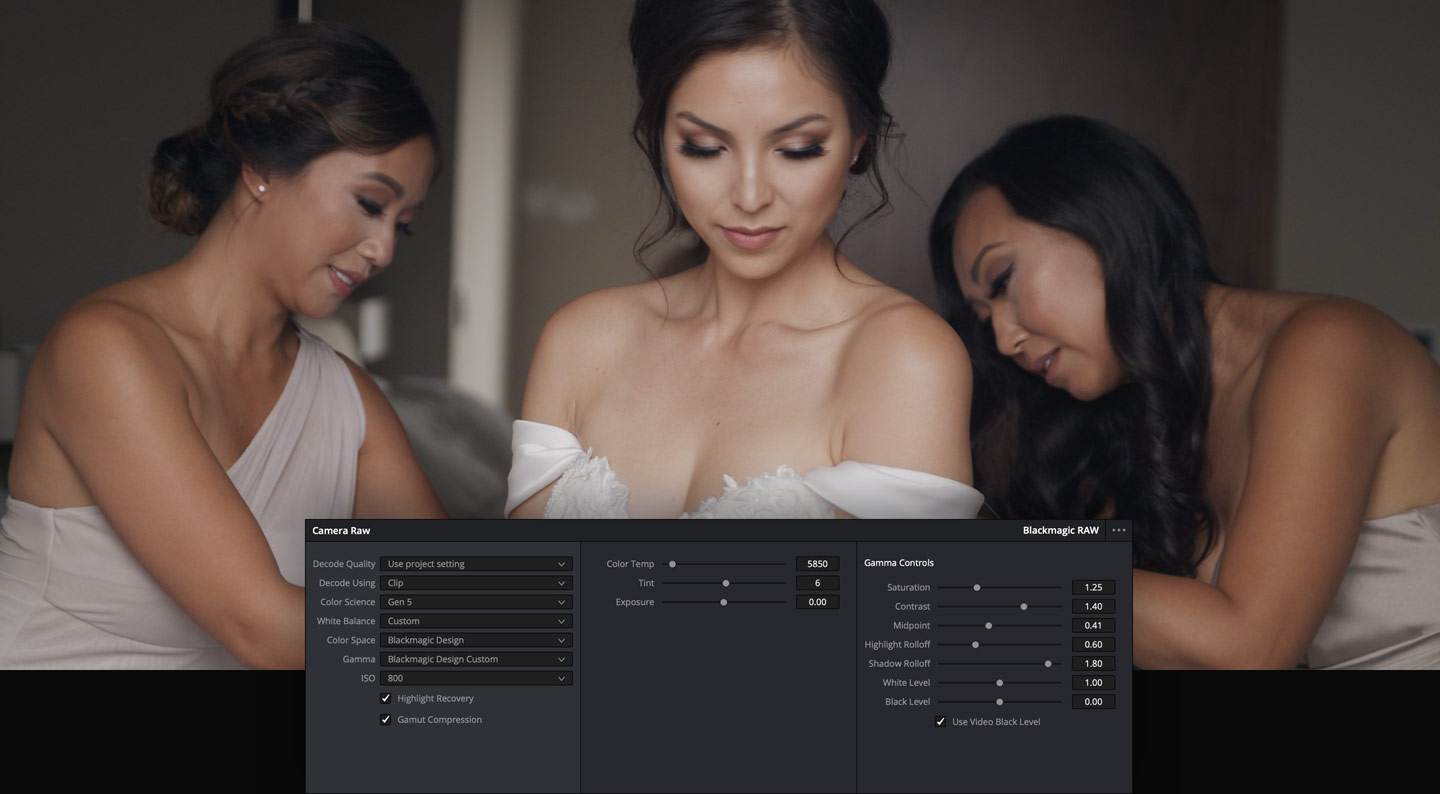Uncheck Use Video Black Level

coord(939,721)
